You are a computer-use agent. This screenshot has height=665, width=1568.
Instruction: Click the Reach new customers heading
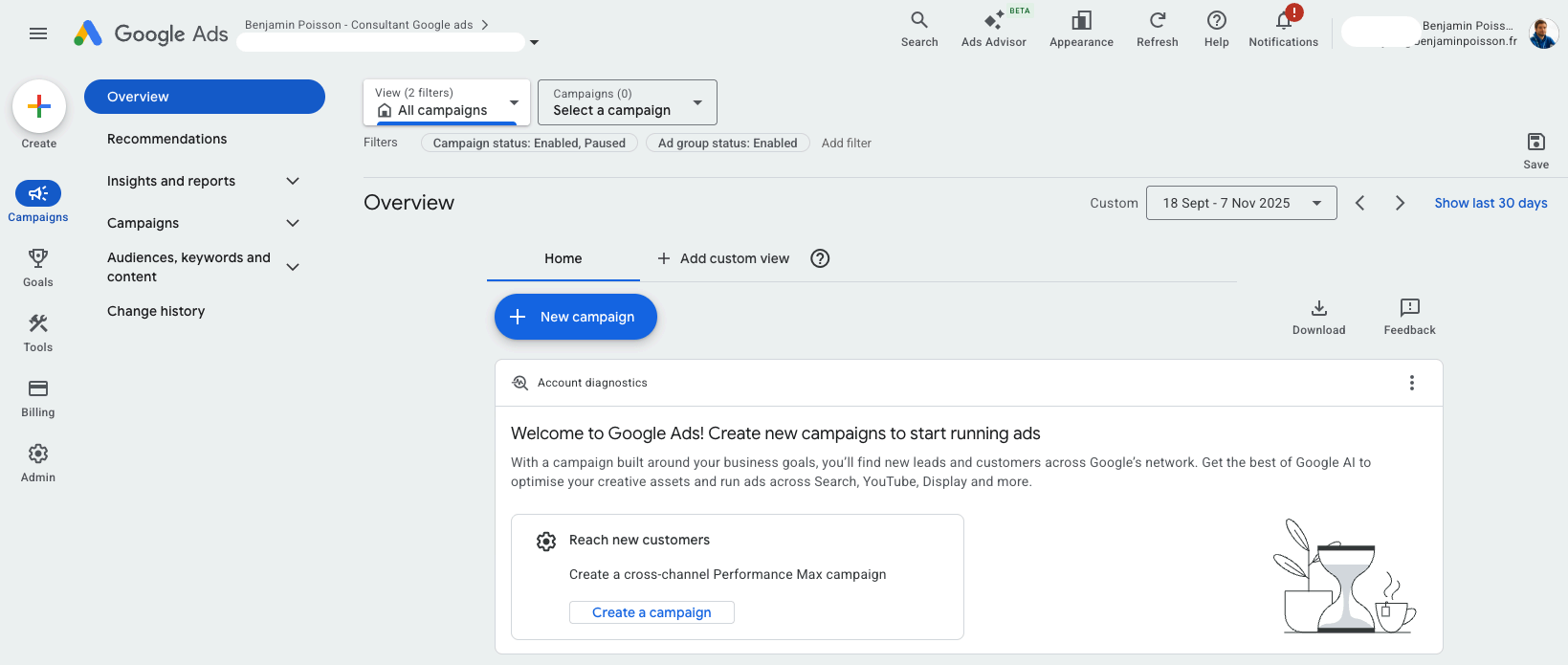[x=640, y=540]
